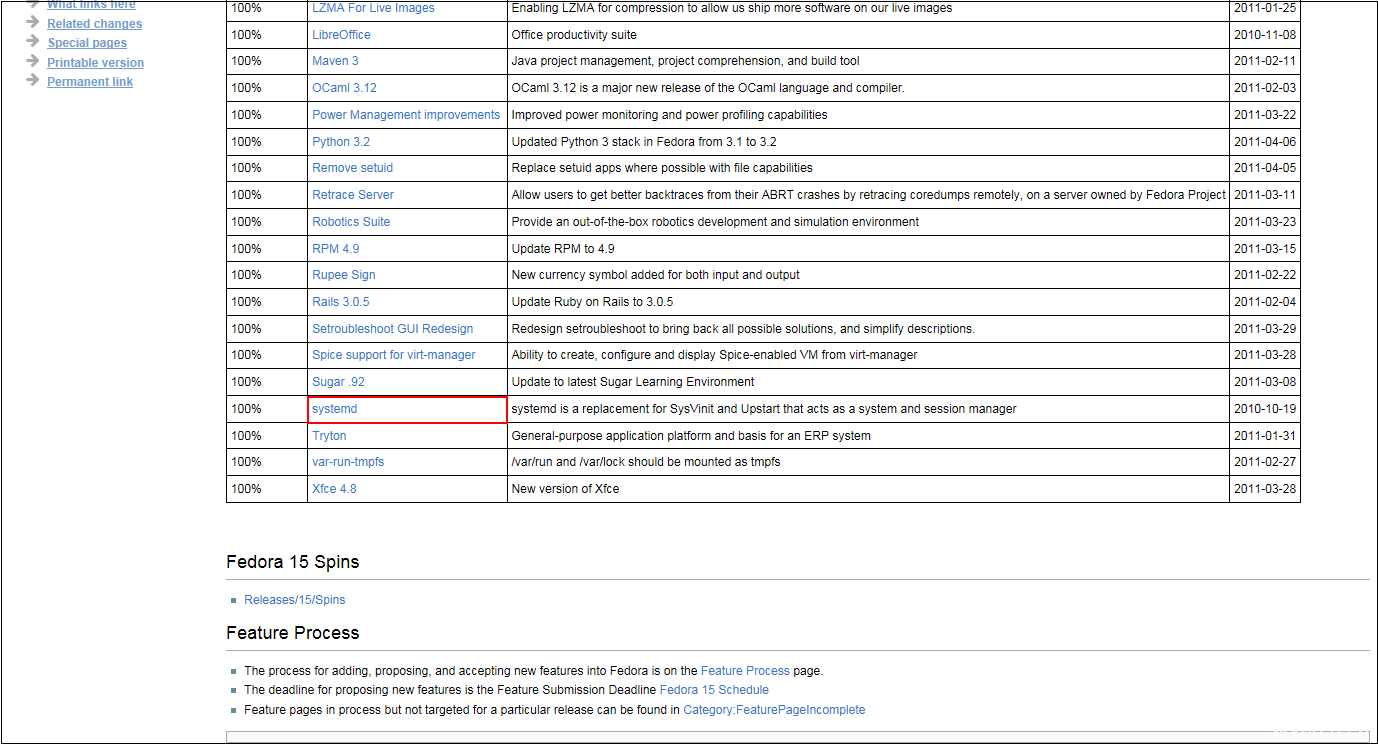
Task: Open Category:FeaturePageIncomplete link
Action: tap(774, 710)
